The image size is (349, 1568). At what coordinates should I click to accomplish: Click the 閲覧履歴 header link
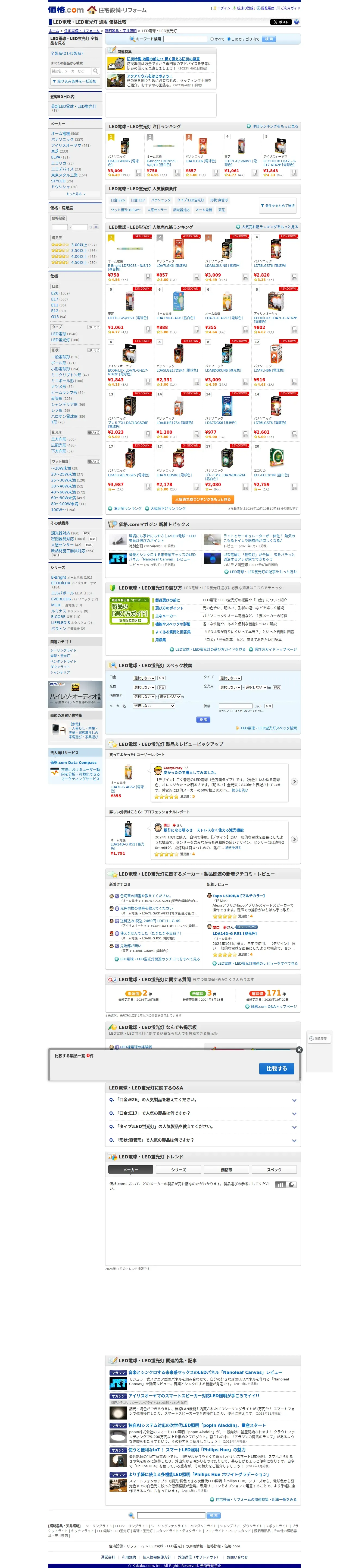(266, 8)
